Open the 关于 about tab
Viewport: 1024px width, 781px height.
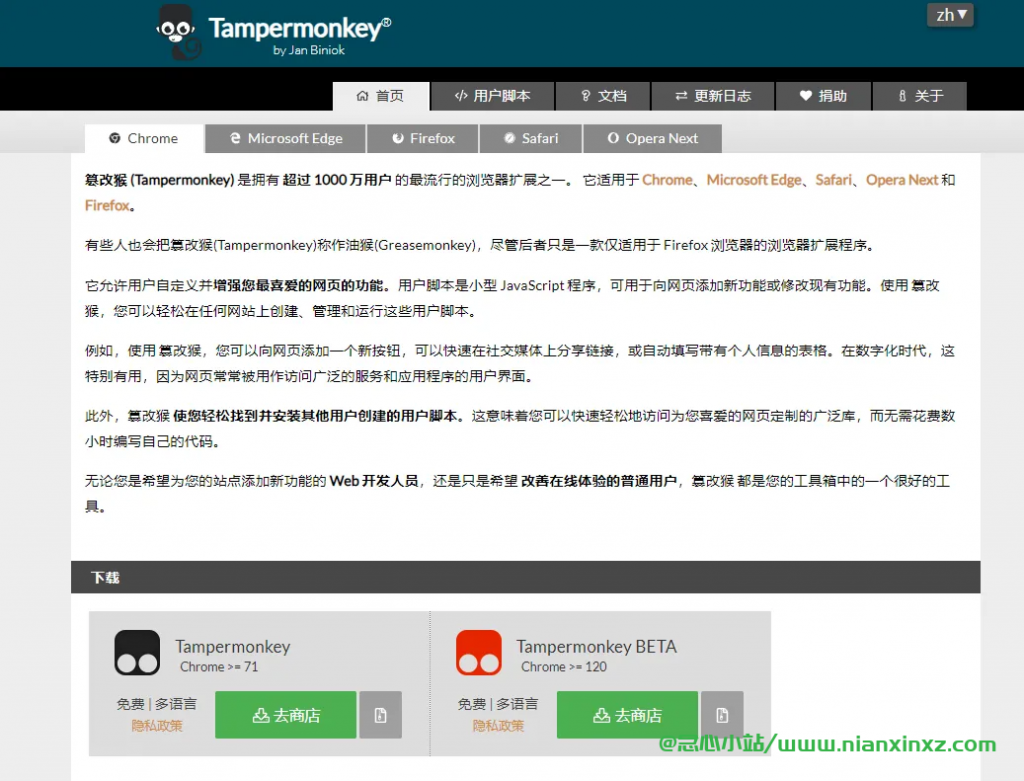coord(920,96)
